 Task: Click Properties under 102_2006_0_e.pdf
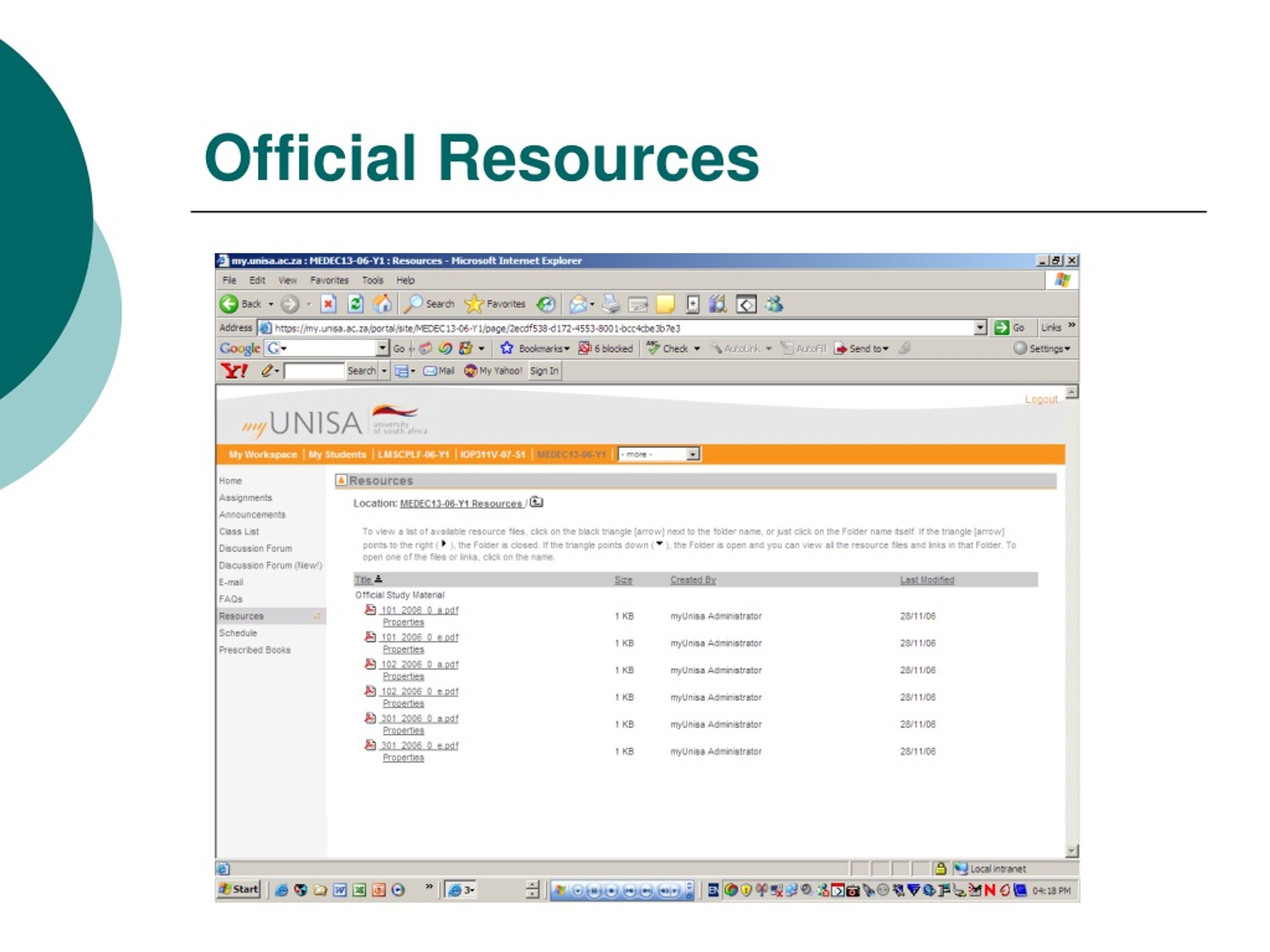tap(404, 703)
